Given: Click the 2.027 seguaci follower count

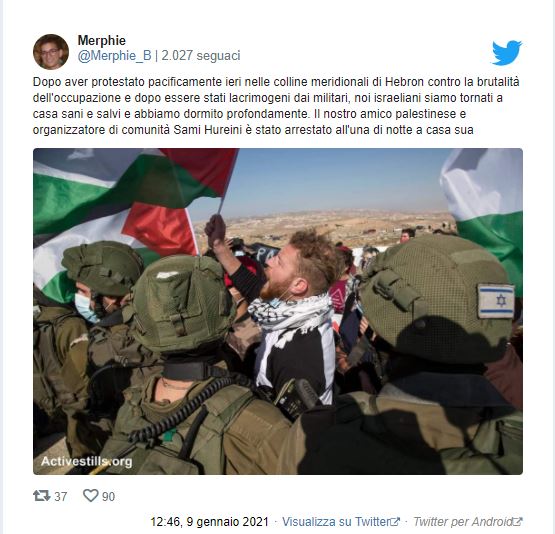Looking at the screenshot, I should pyautogui.click(x=201, y=56).
